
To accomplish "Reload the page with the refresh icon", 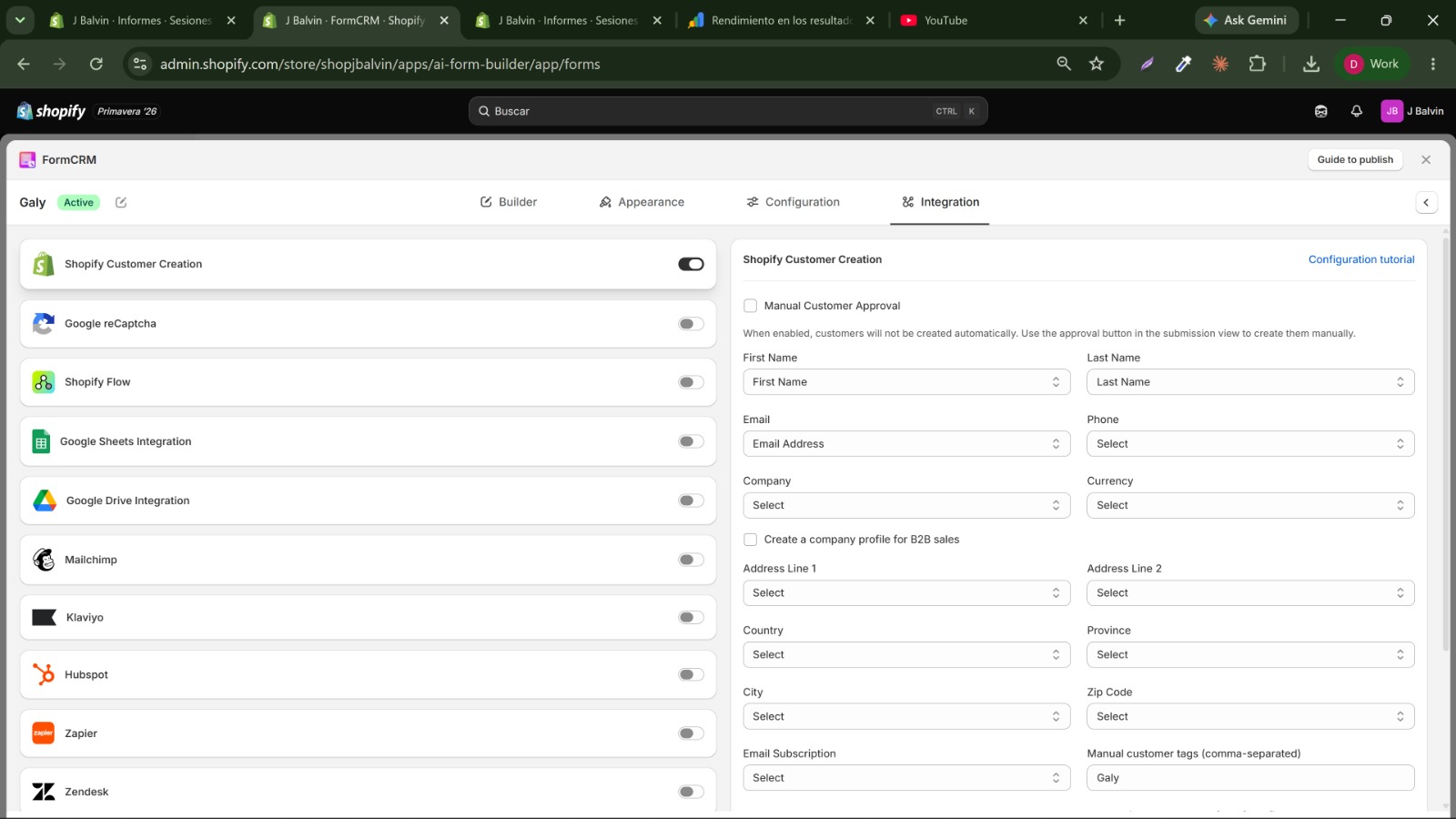I will coord(96,64).
